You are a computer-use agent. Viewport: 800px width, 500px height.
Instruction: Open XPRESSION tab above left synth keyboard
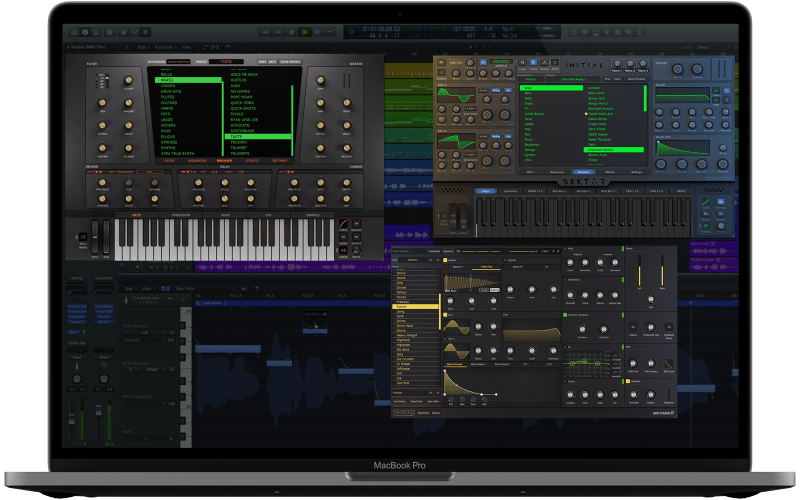click(x=181, y=215)
